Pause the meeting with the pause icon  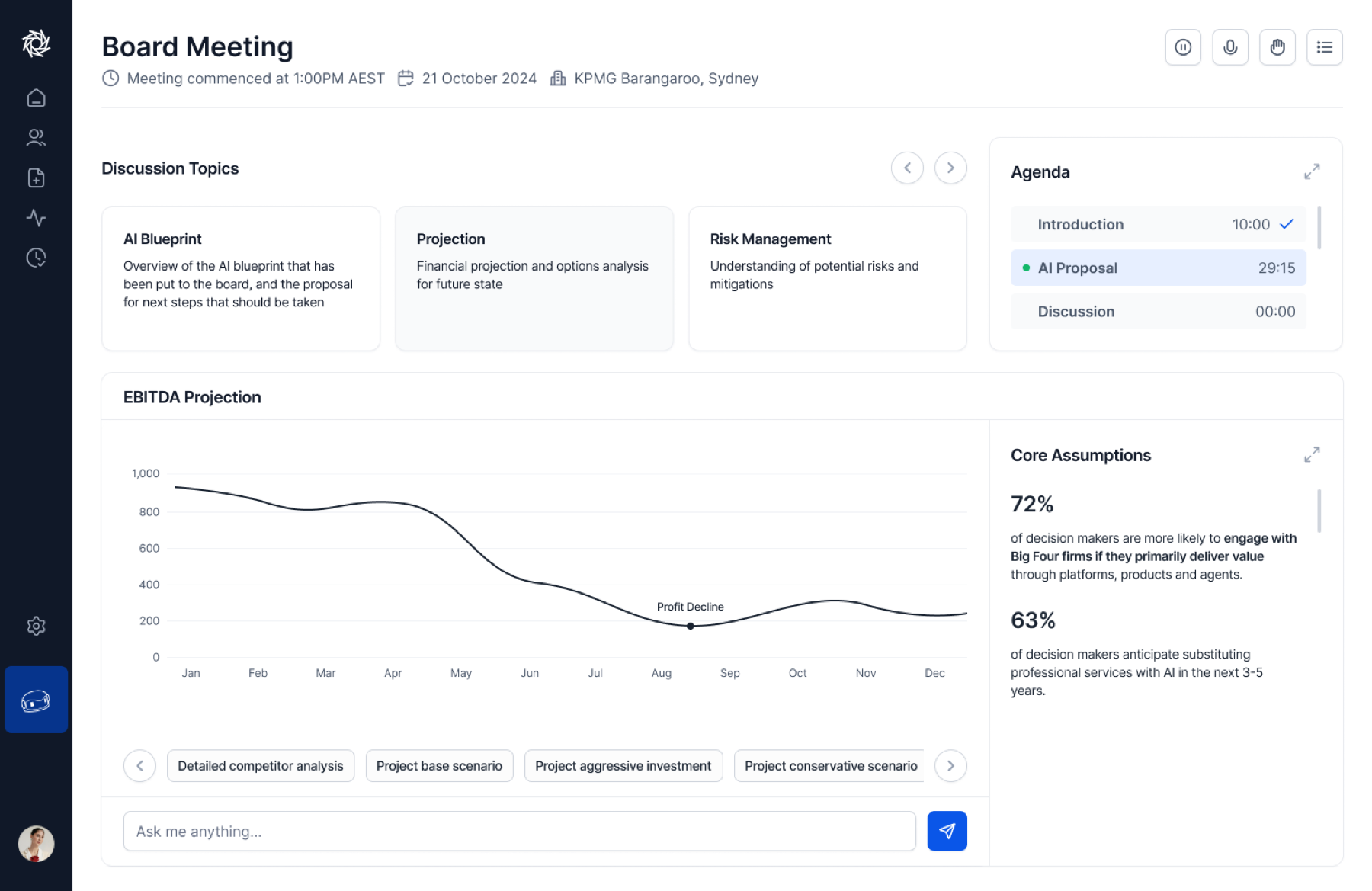pos(1183,47)
